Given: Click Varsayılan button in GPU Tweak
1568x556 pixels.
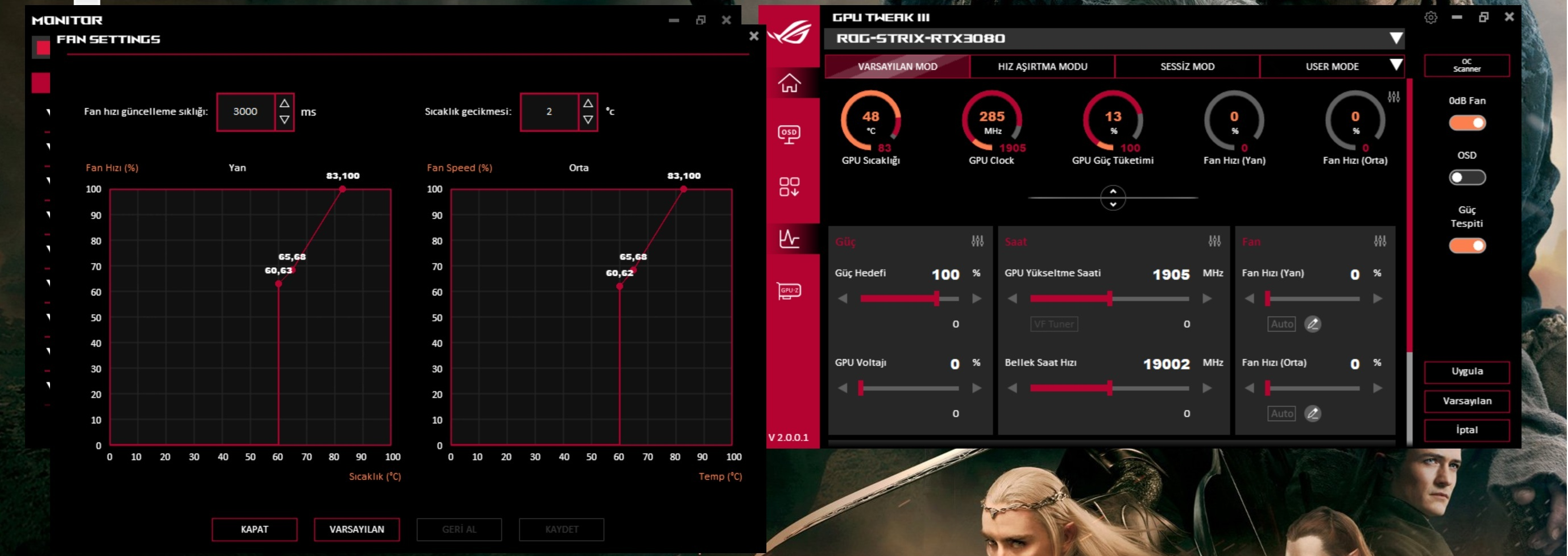Looking at the screenshot, I should 1467,401.
